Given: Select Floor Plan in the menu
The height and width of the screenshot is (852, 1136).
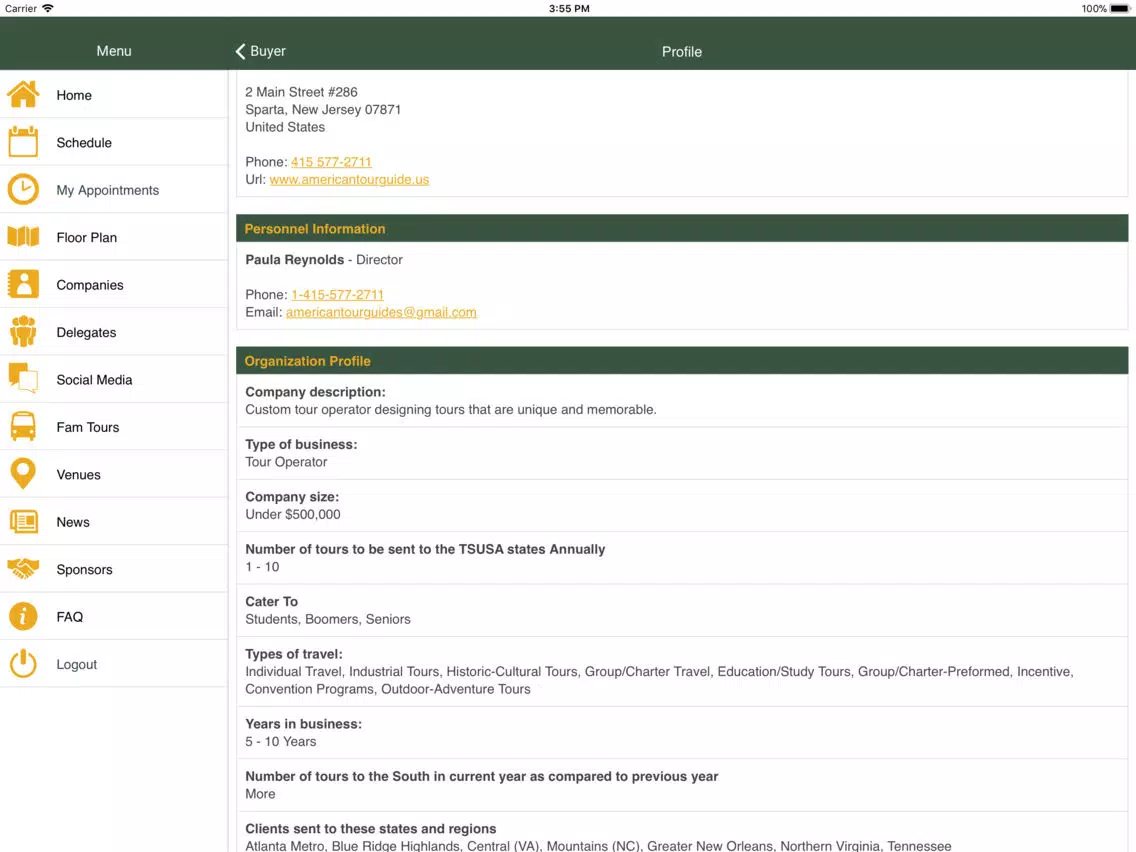Looking at the screenshot, I should [x=114, y=237].
